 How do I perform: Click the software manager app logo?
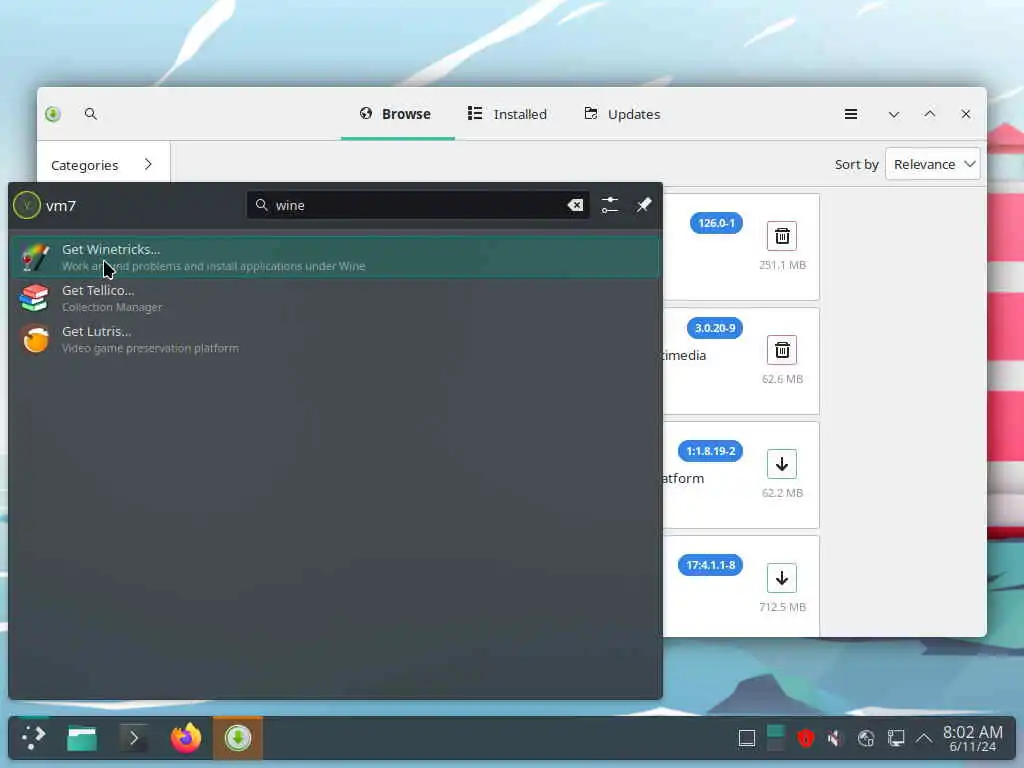pyautogui.click(x=53, y=114)
